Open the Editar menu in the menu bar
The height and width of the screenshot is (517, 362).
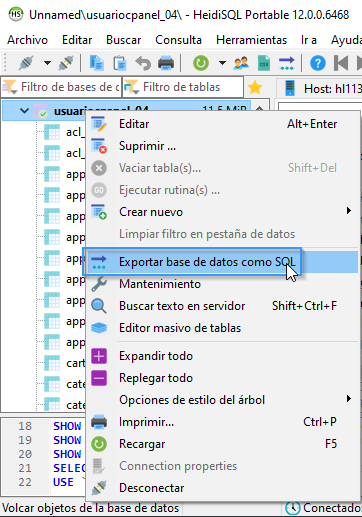(77, 40)
